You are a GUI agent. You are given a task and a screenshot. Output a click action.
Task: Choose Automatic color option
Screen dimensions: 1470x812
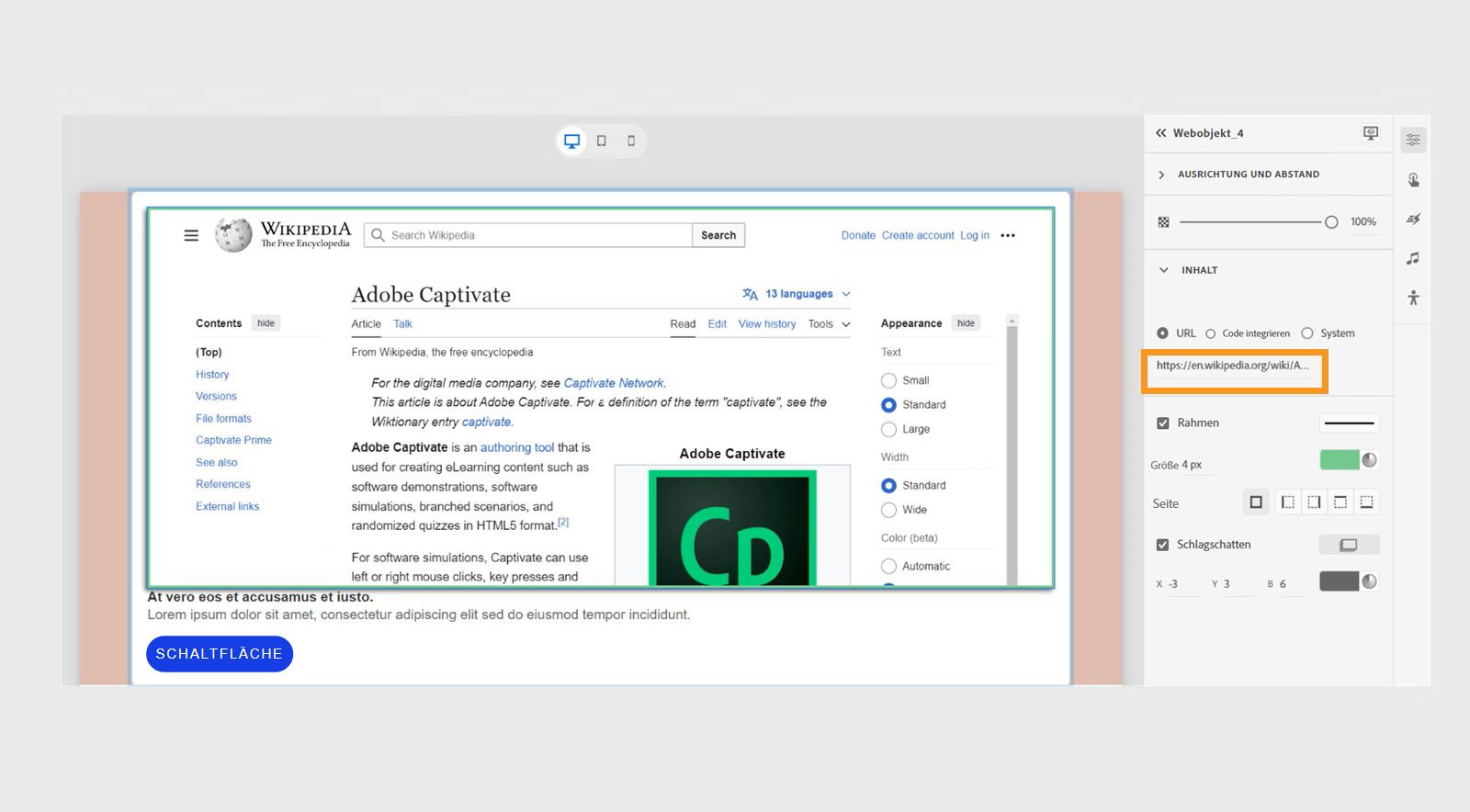pos(888,566)
